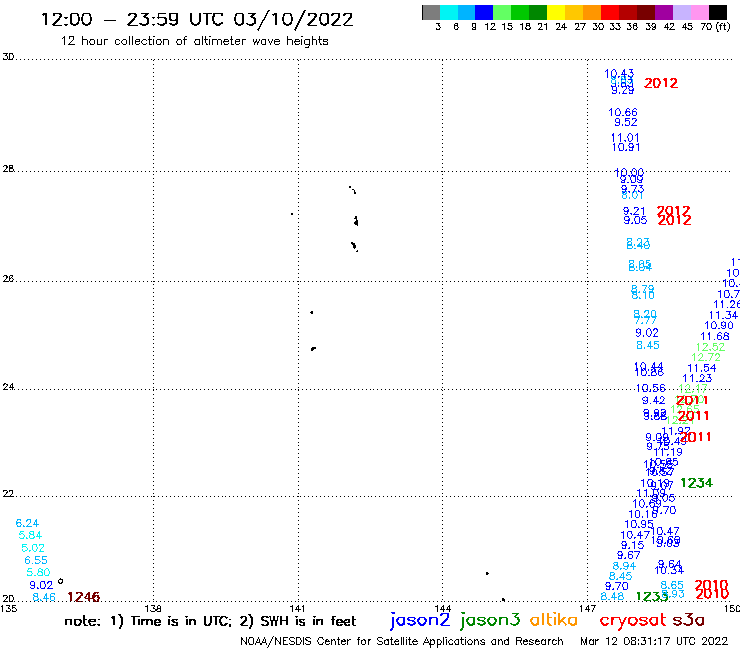The image size is (740, 650).
Task: Click the title '12:00 – 23:59 UTC 03/10/2022'
Action: click(x=197, y=20)
